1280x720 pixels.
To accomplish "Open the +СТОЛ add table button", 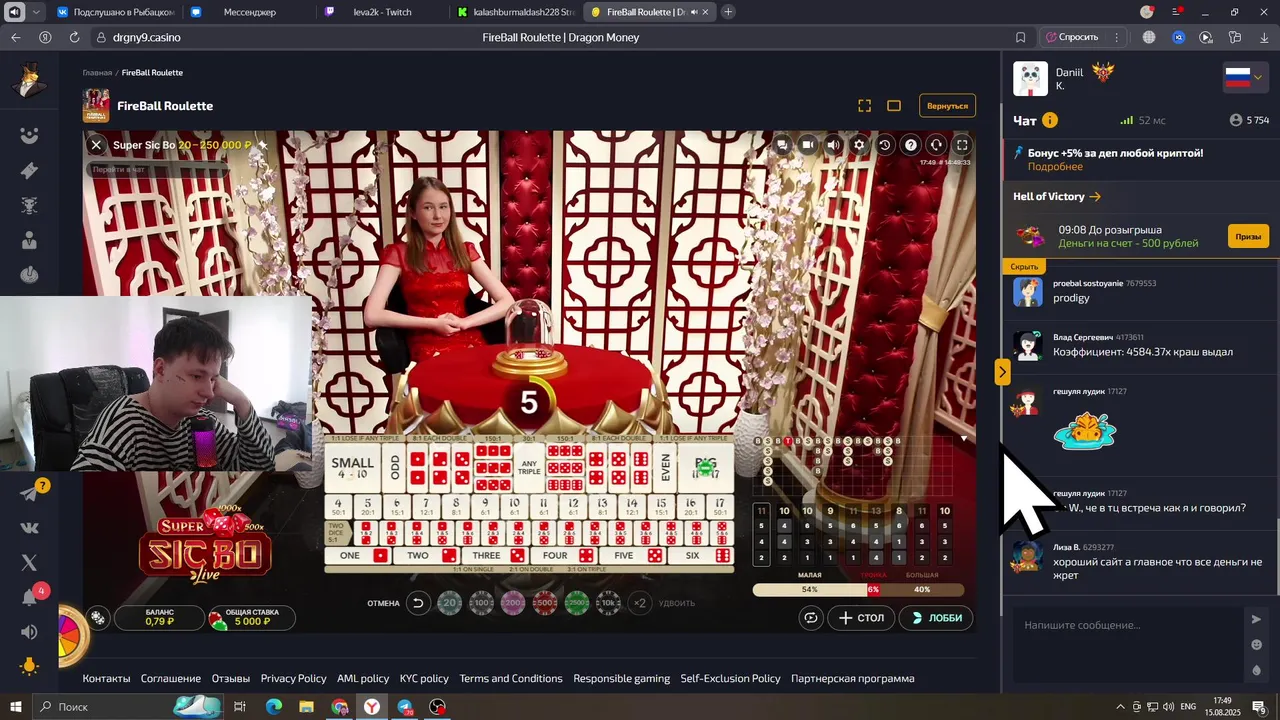I will pos(861,618).
